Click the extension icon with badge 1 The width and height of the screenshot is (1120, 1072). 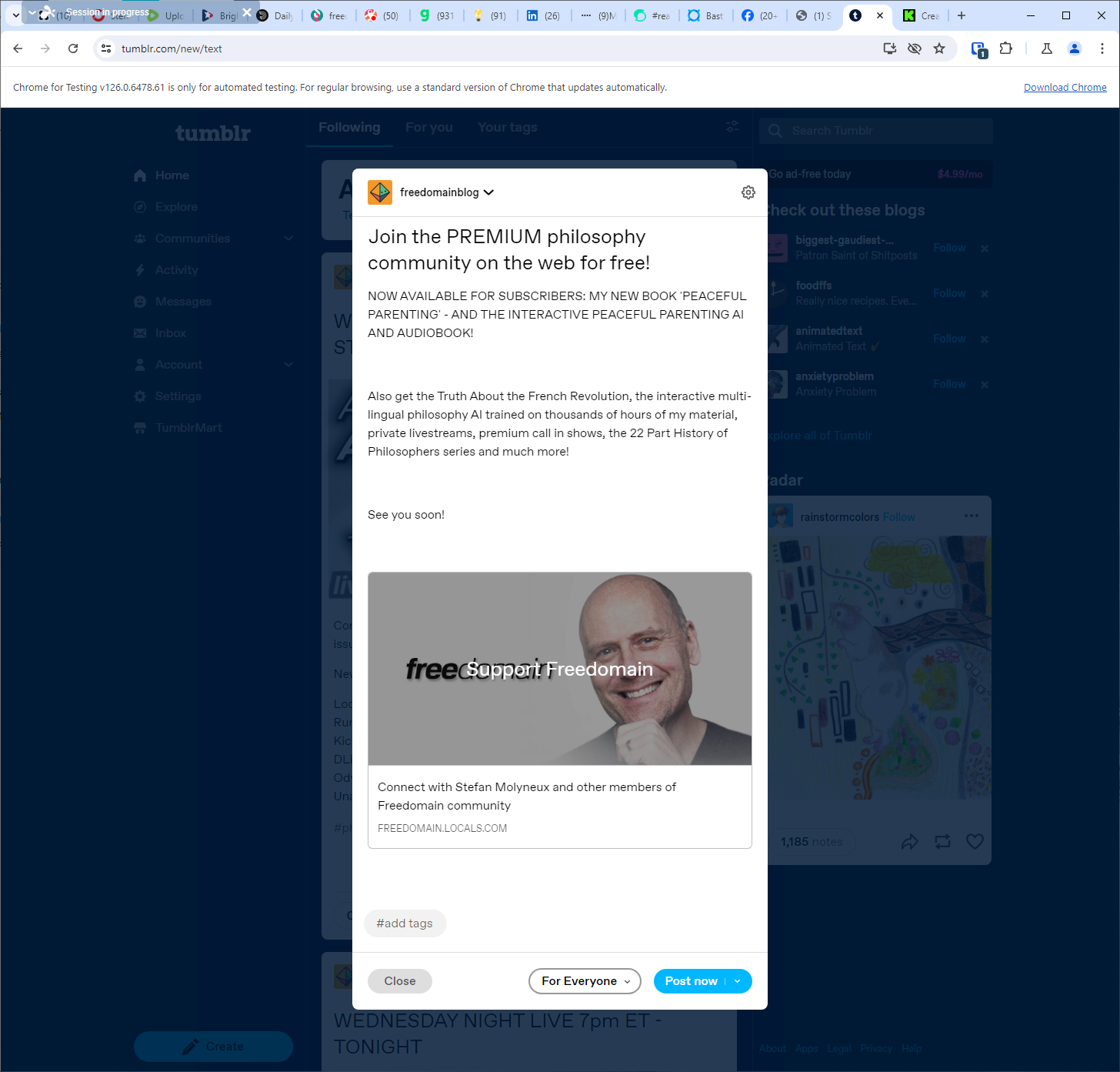(x=979, y=49)
